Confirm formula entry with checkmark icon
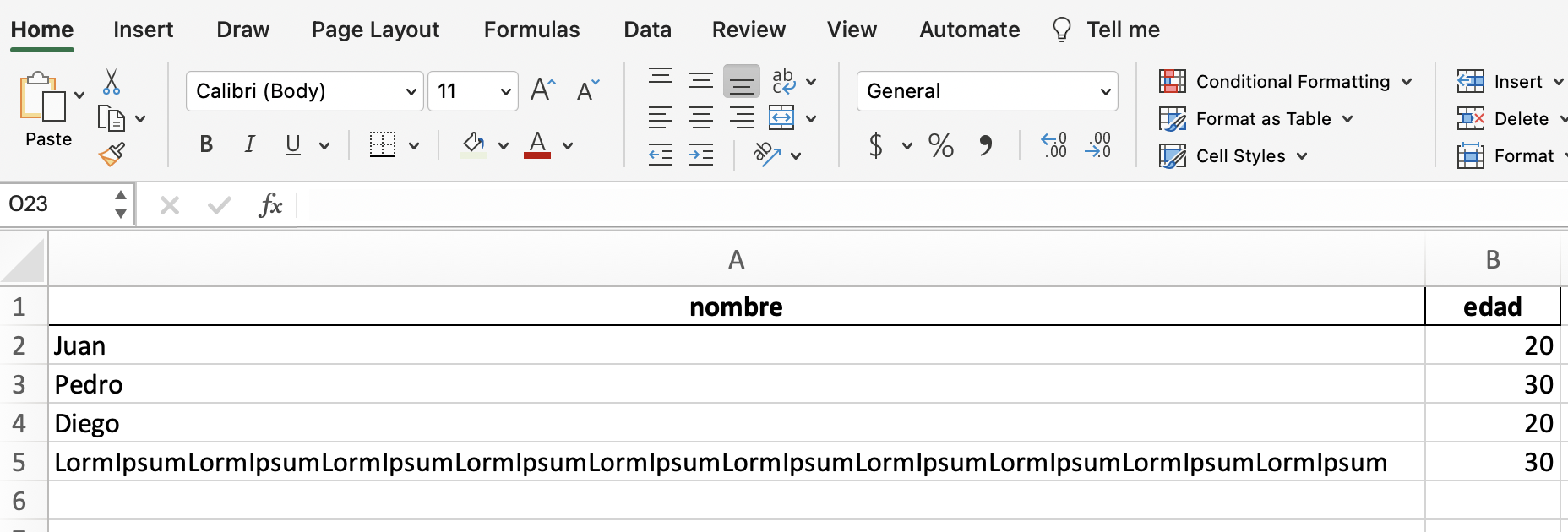 [220, 205]
